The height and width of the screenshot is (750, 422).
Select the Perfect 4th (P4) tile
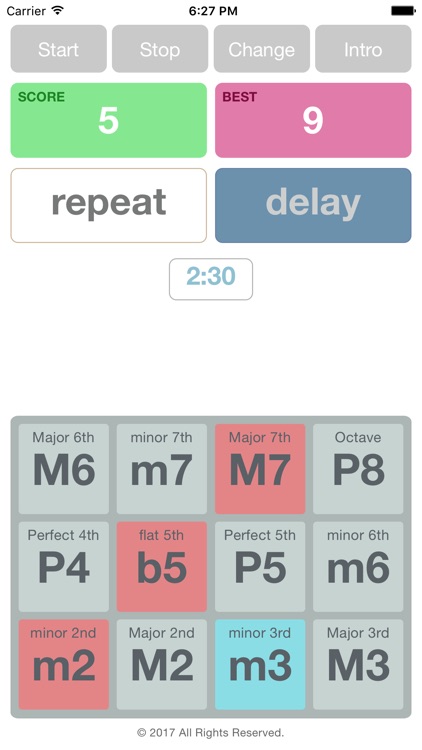point(64,567)
